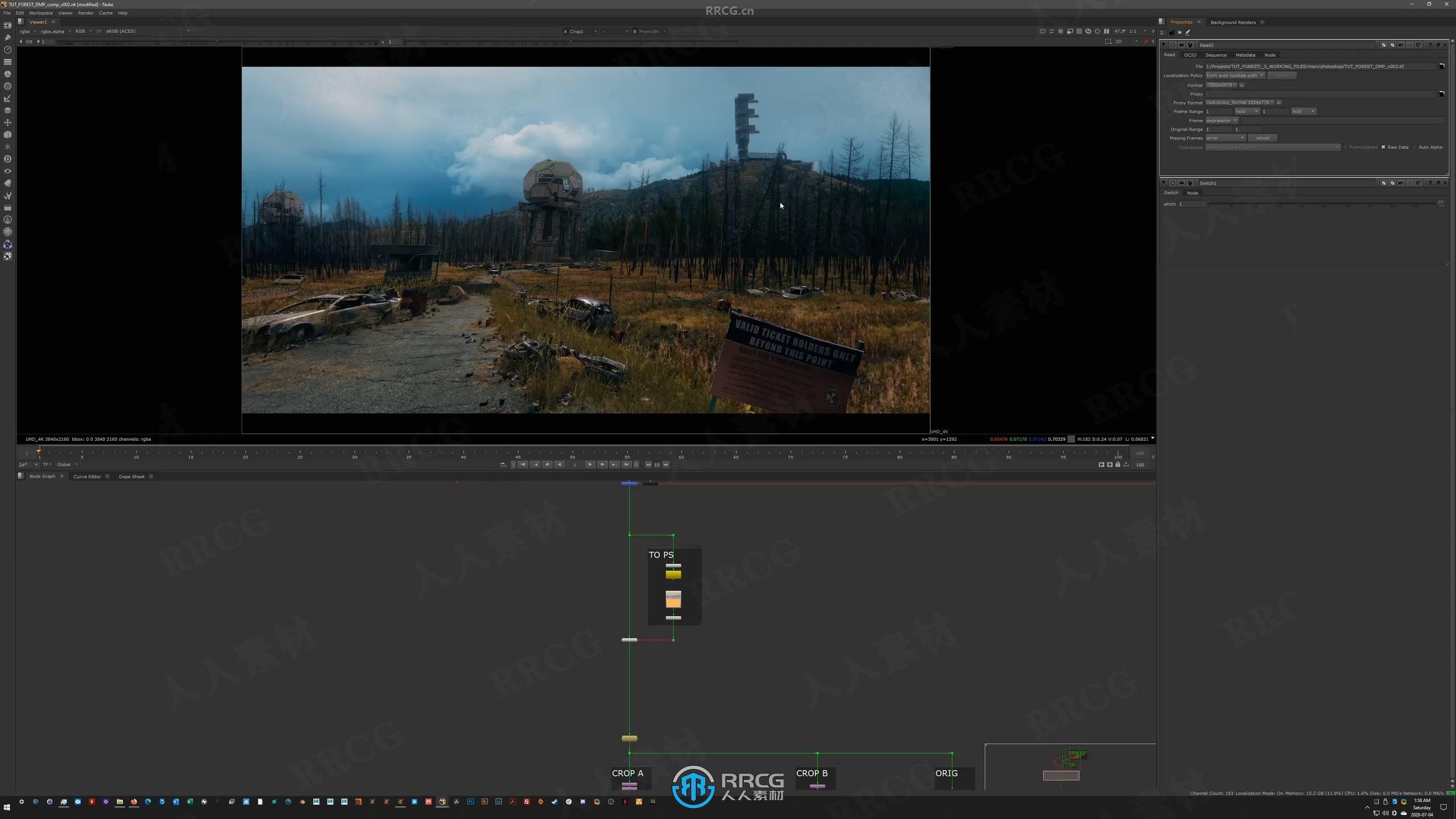This screenshot has width=1456, height=819.
Task: Toggle the Raw Data checkbox
Action: point(1384,147)
